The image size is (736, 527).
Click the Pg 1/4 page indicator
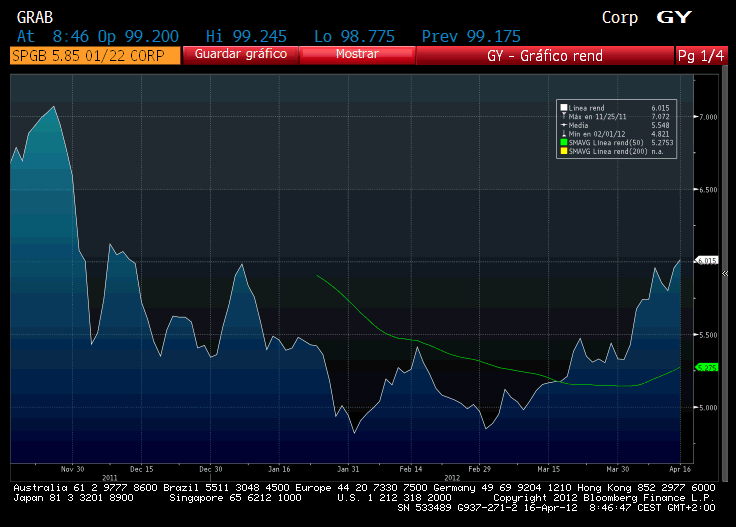click(701, 55)
